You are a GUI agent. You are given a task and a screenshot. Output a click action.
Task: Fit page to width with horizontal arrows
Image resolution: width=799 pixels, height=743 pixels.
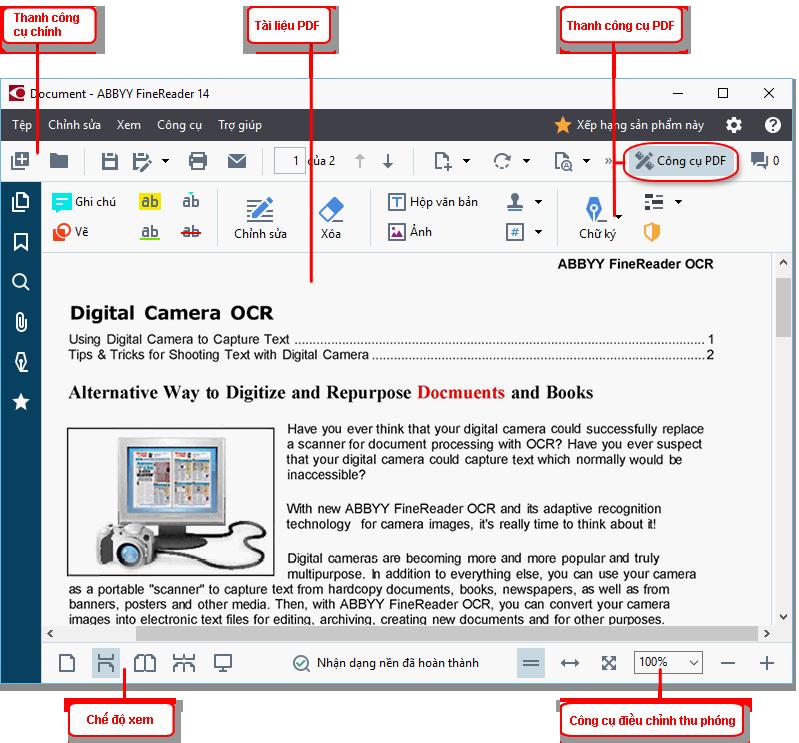pyautogui.click(x=570, y=663)
